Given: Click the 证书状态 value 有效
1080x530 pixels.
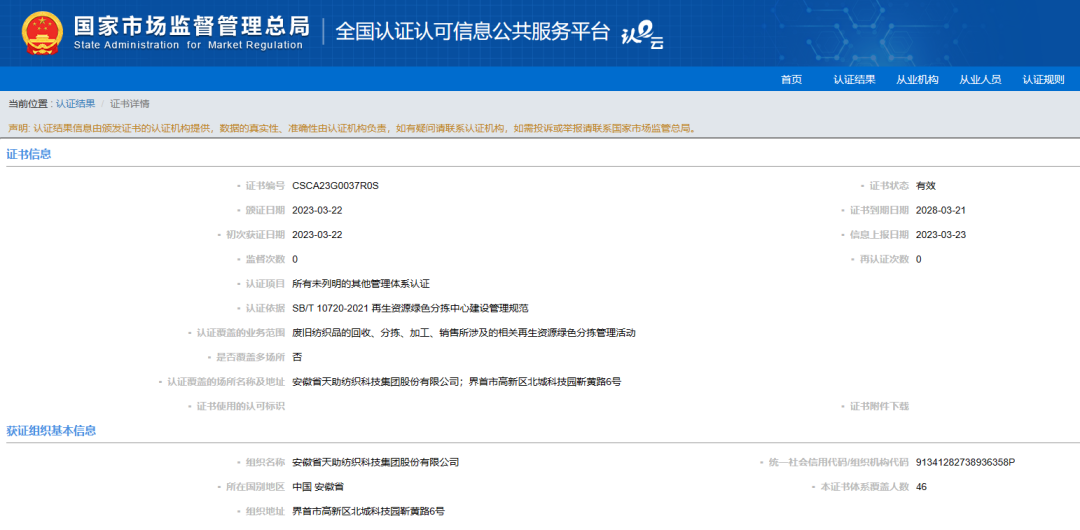Looking at the screenshot, I should tap(926, 185).
